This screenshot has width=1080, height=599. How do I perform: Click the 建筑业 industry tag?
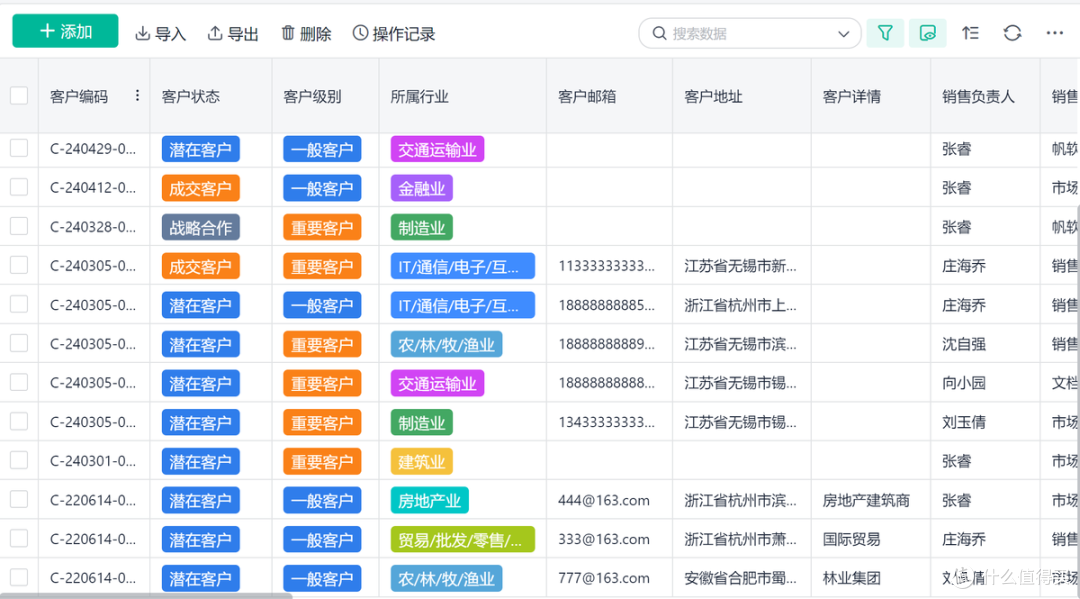(422, 462)
